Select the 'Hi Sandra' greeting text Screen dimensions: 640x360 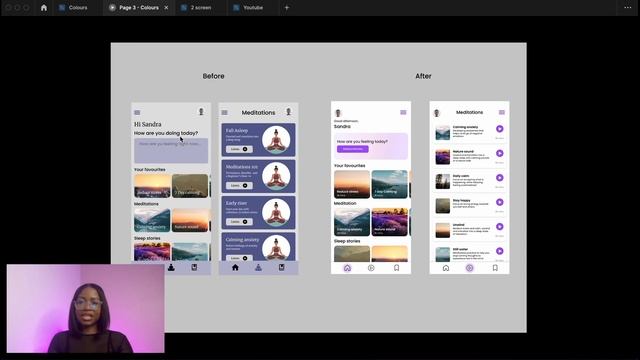[148, 124]
